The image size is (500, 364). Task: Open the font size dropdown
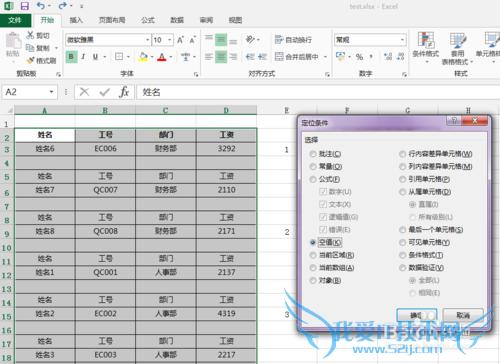click(x=170, y=40)
